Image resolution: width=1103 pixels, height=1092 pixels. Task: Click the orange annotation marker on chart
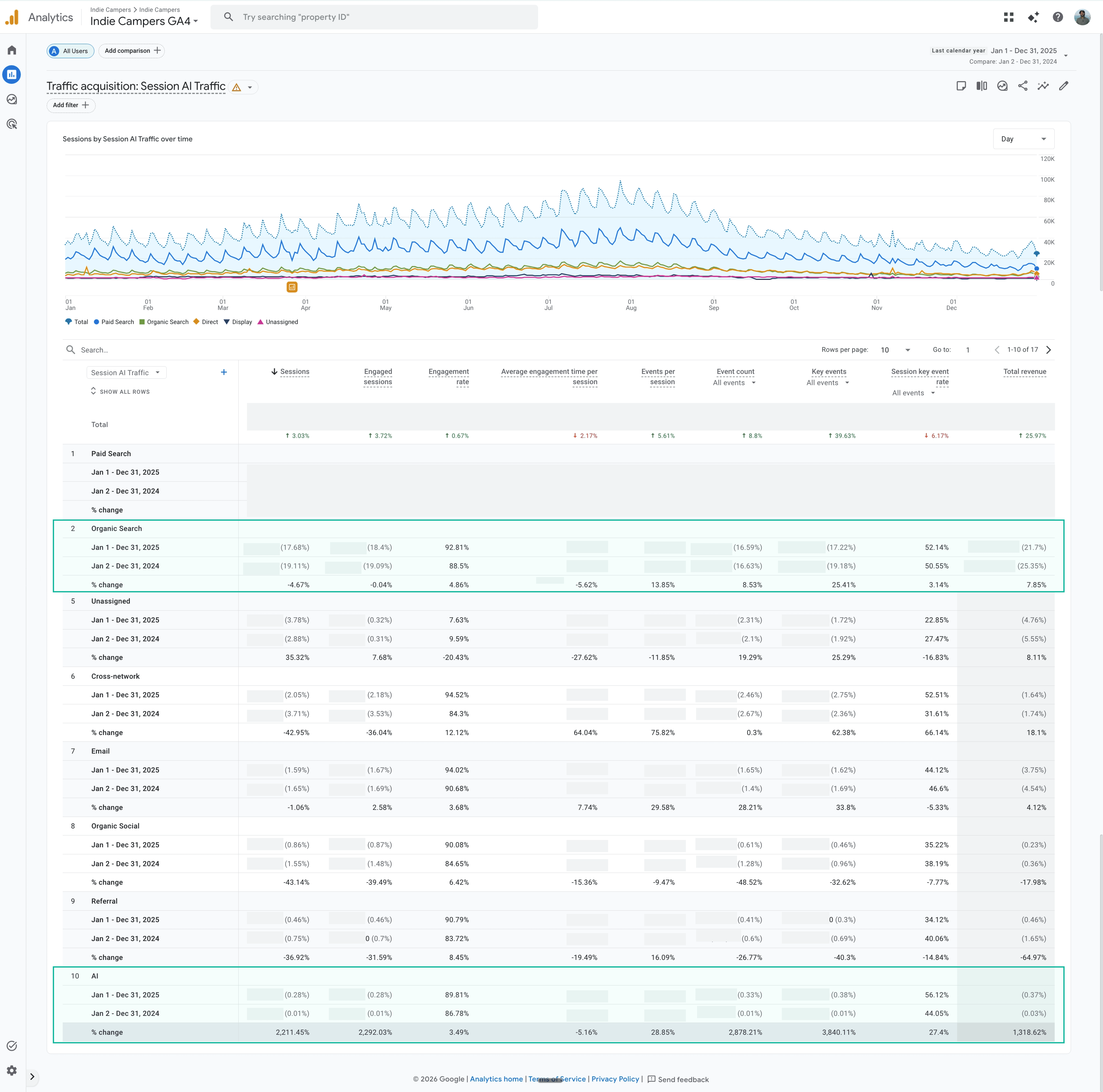[x=292, y=287]
